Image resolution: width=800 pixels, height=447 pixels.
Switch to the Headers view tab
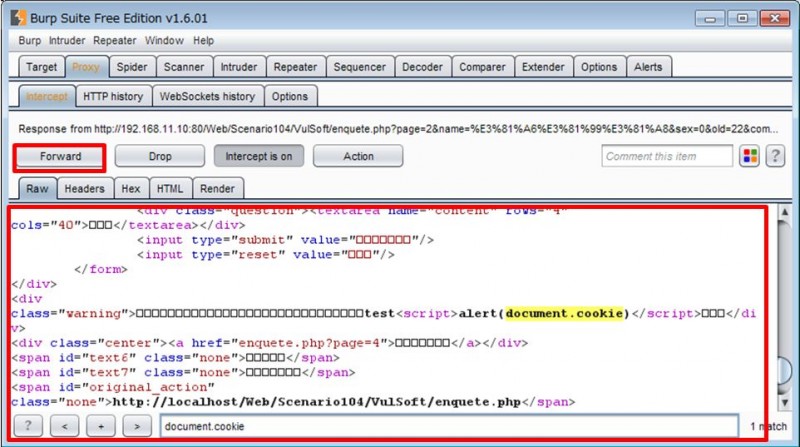[85, 189]
